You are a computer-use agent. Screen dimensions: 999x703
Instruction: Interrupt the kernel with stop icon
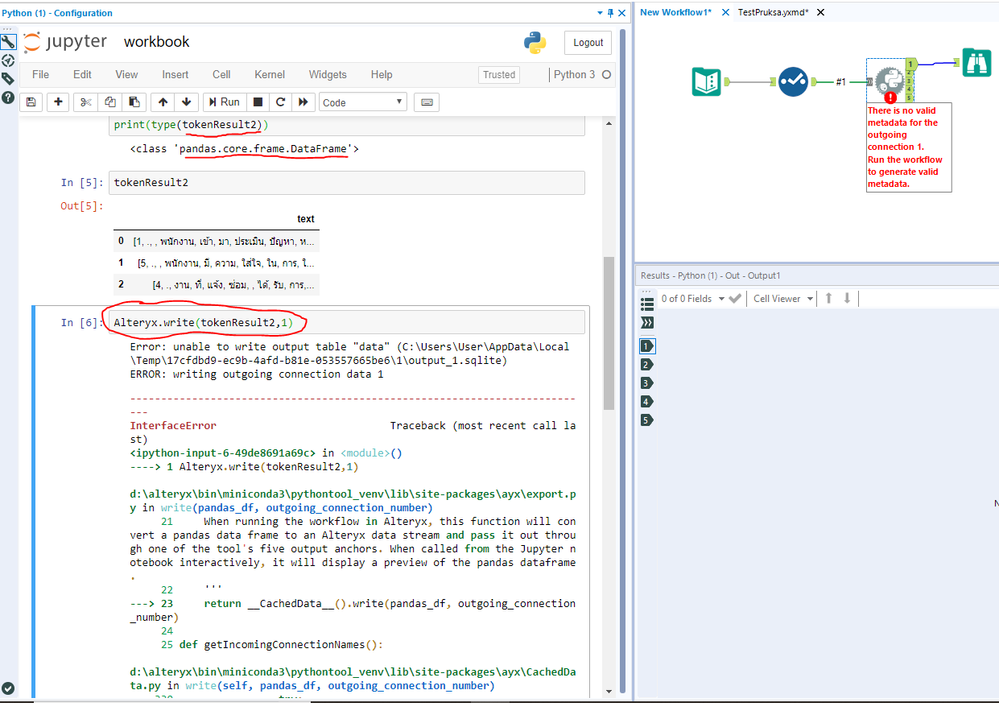(x=256, y=101)
